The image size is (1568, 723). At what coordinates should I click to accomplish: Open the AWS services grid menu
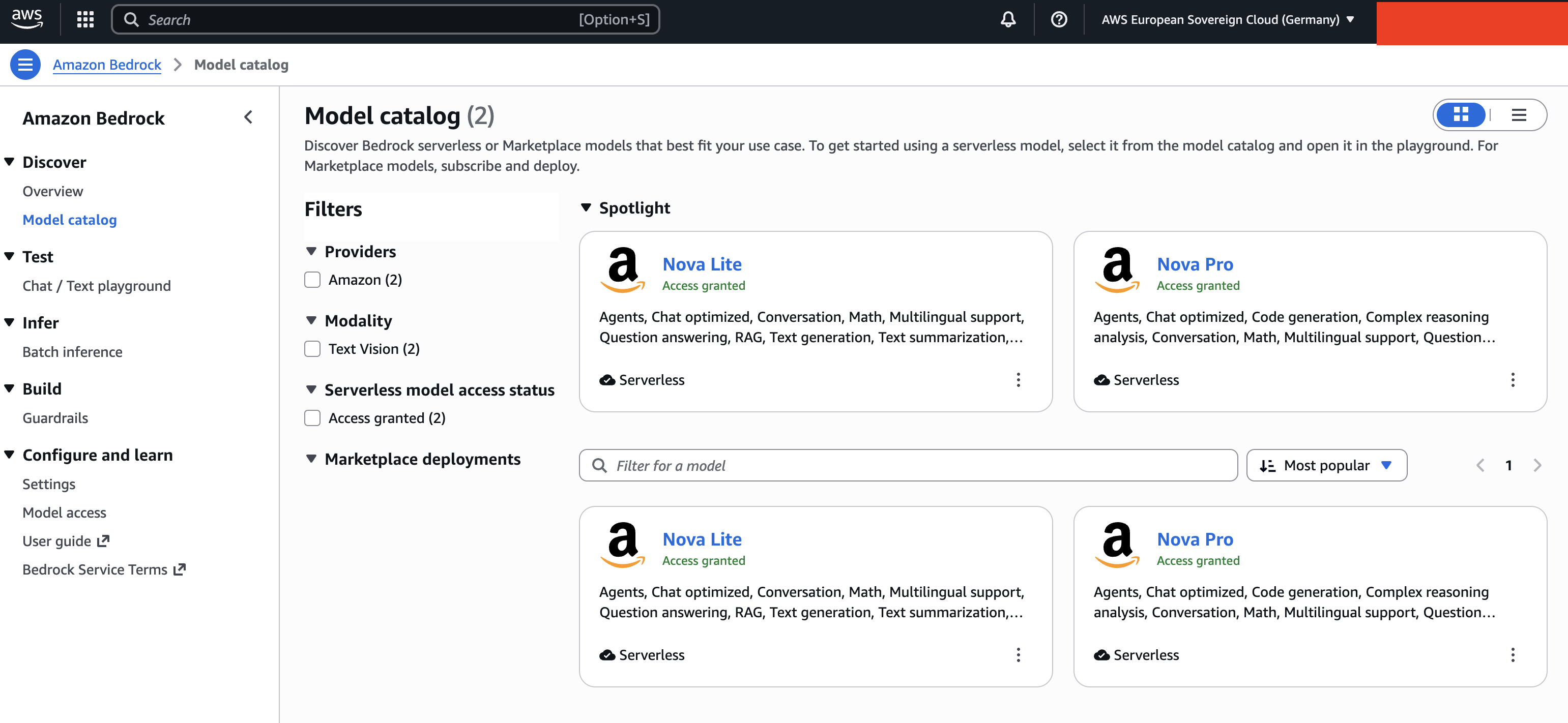coord(85,19)
